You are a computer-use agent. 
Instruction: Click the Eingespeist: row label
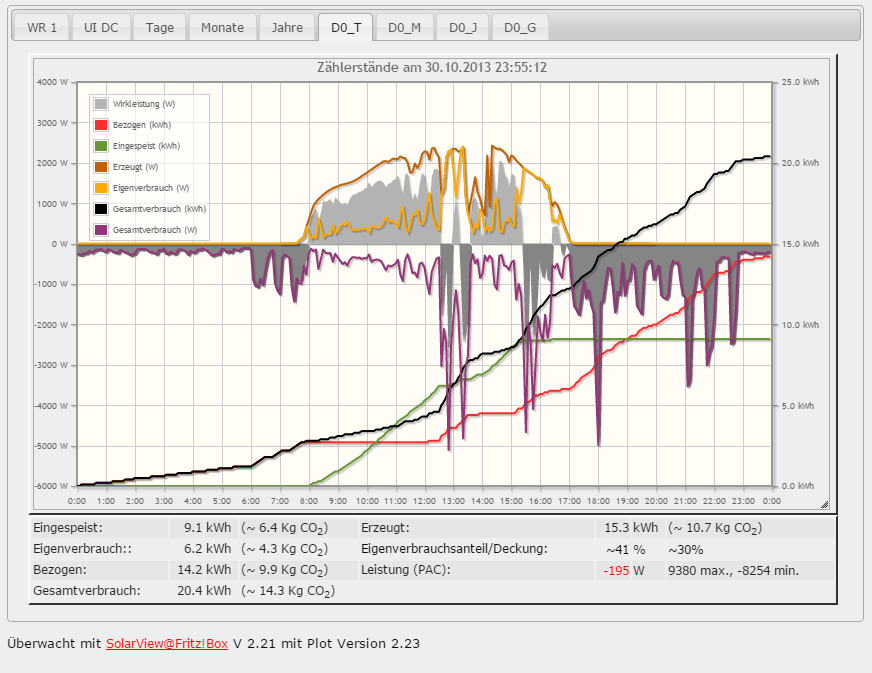click(x=68, y=528)
